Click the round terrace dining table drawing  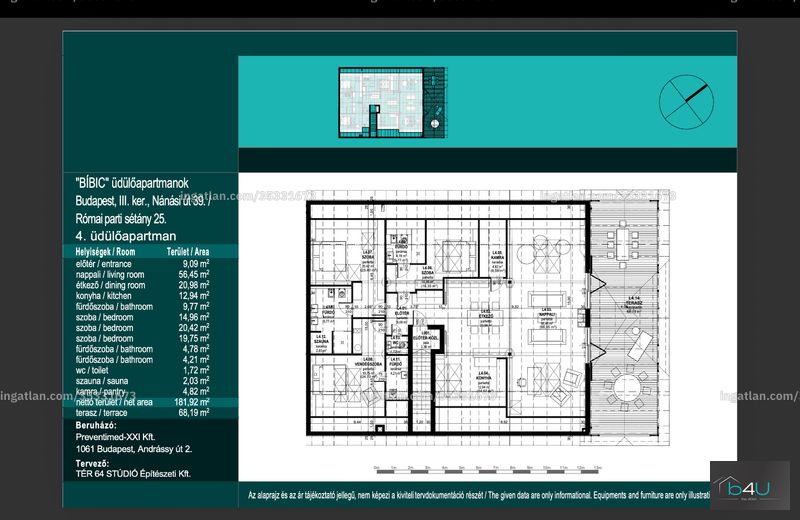pos(628,388)
